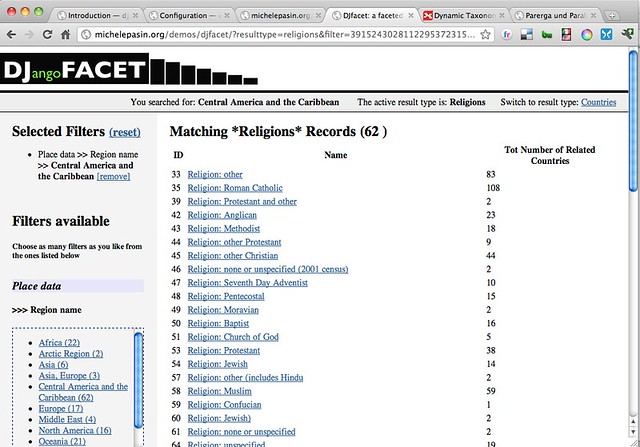Filter by Middle East (4)

pos(67,420)
